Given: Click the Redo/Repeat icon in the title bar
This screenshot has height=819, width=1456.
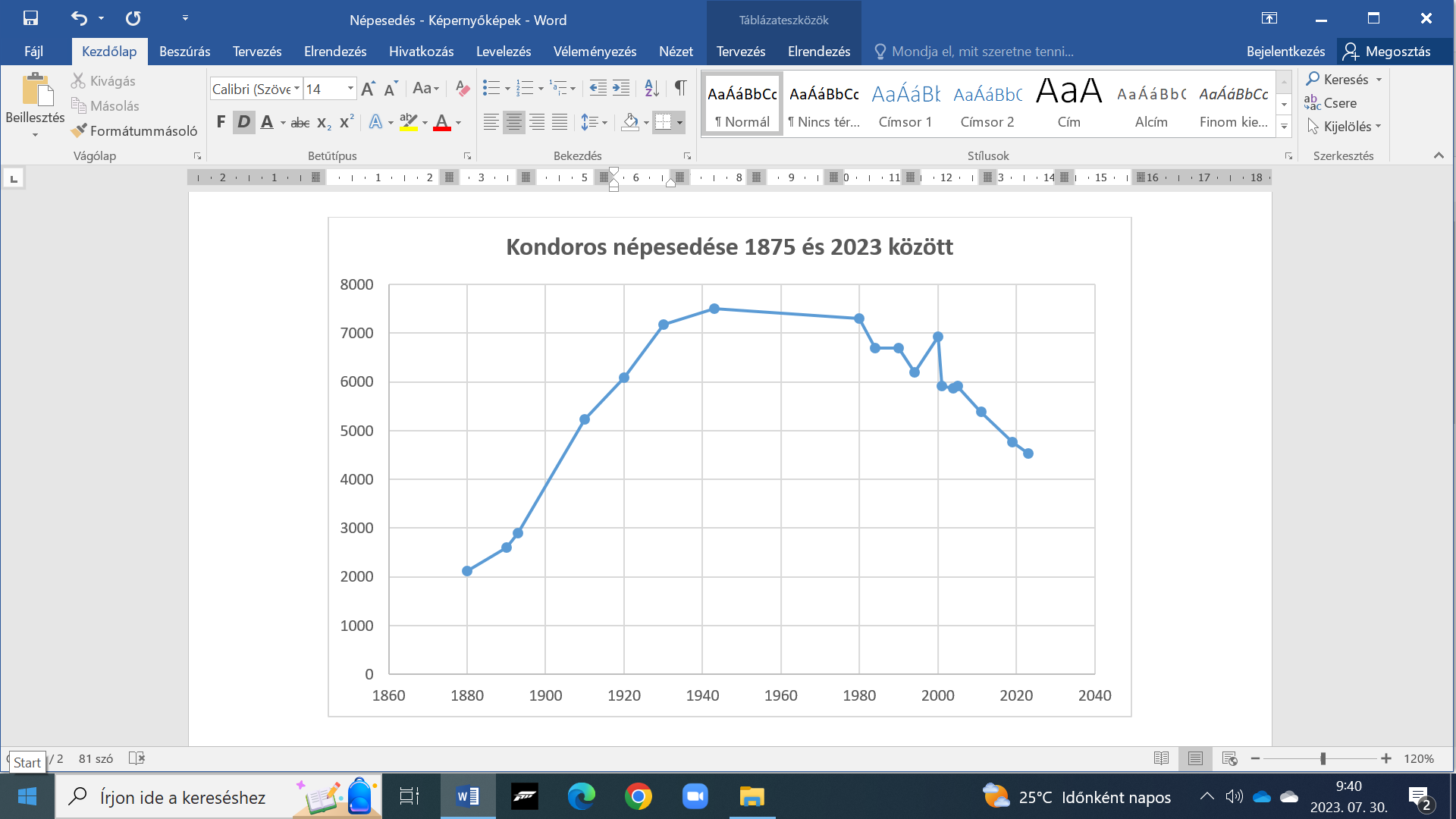Looking at the screenshot, I should pyautogui.click(x=133, y=18).
